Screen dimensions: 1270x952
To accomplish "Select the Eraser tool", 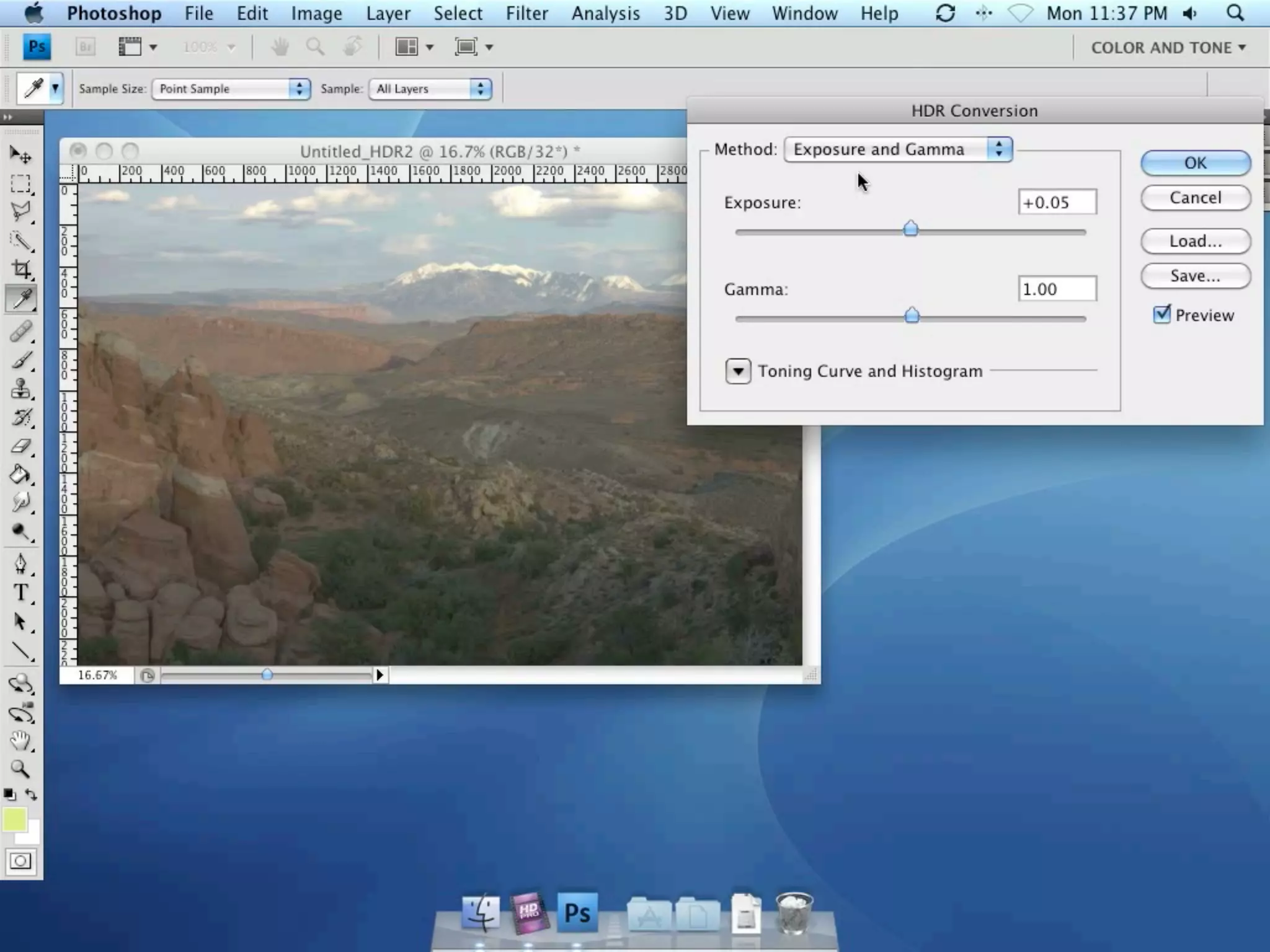I will coord(20,446).
